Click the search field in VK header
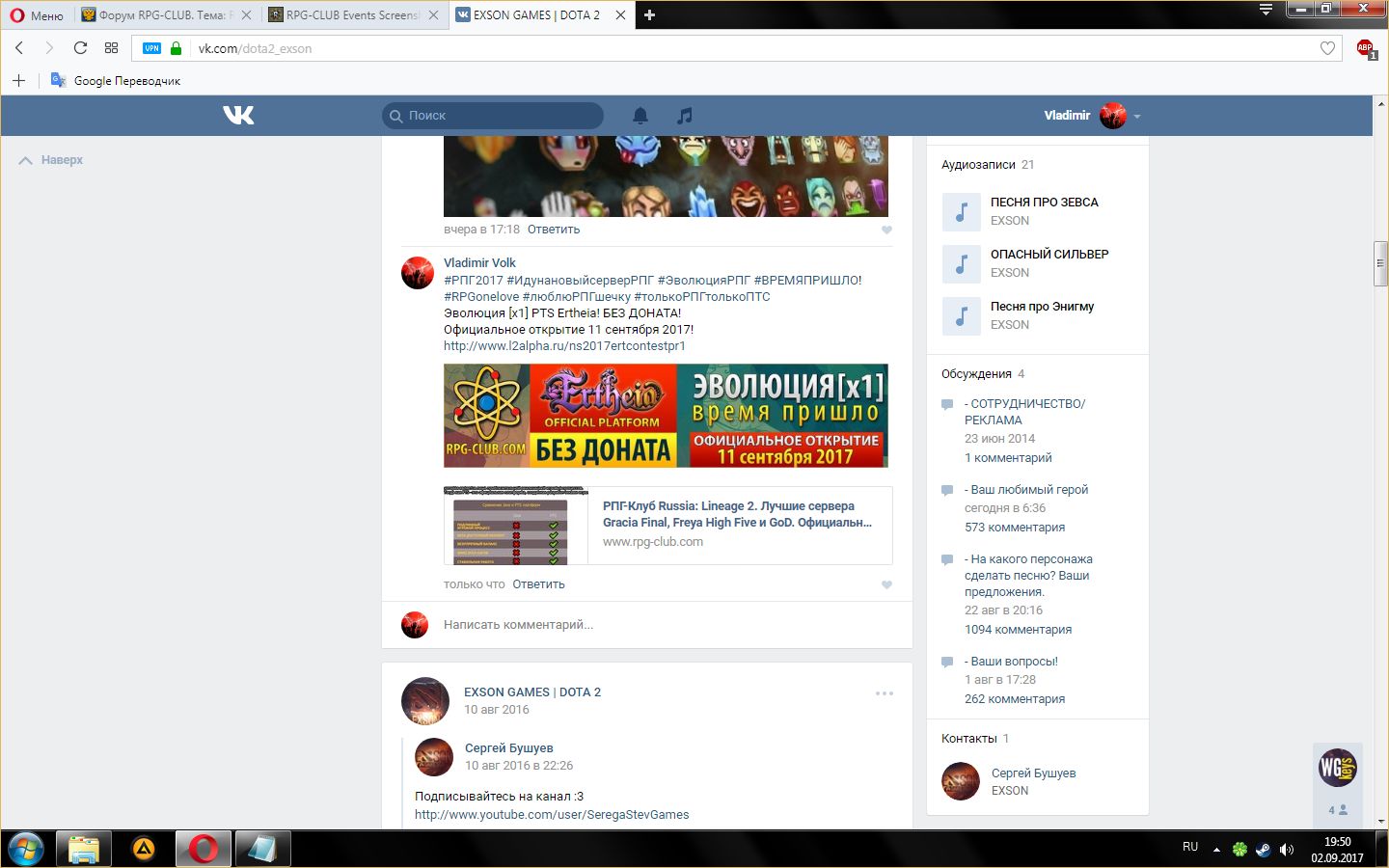This screenshot has height=868, width=1389. [493, 116]
